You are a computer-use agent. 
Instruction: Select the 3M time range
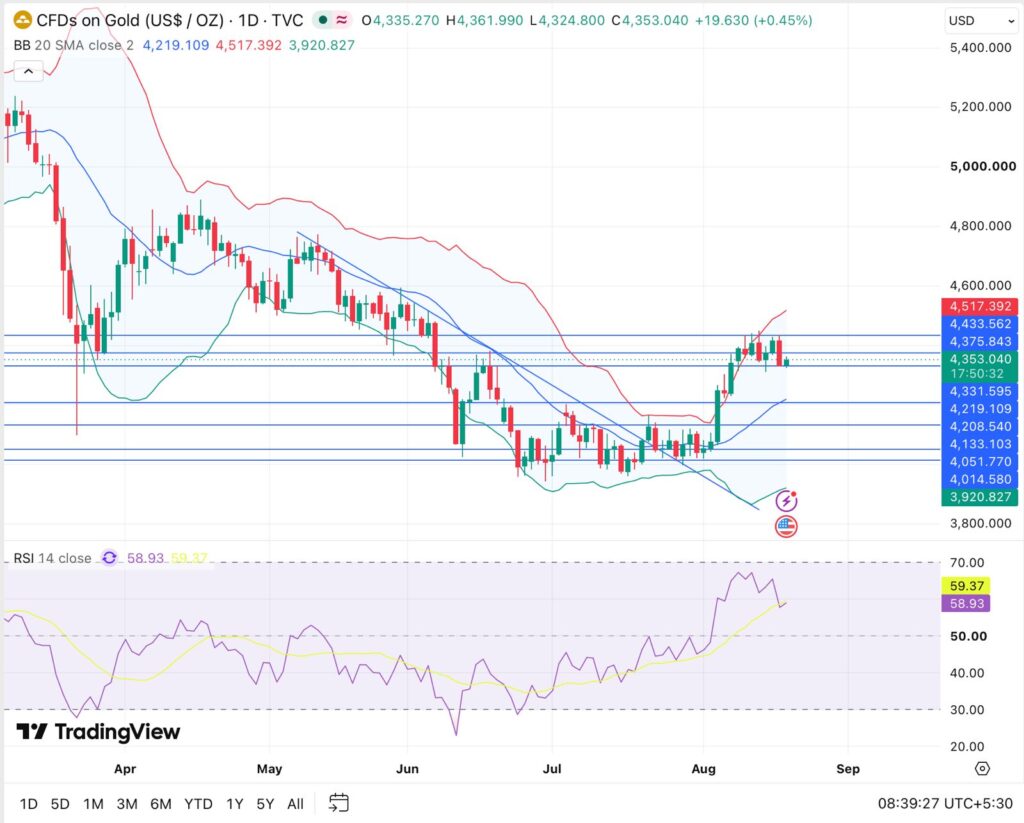click(127, 803)
